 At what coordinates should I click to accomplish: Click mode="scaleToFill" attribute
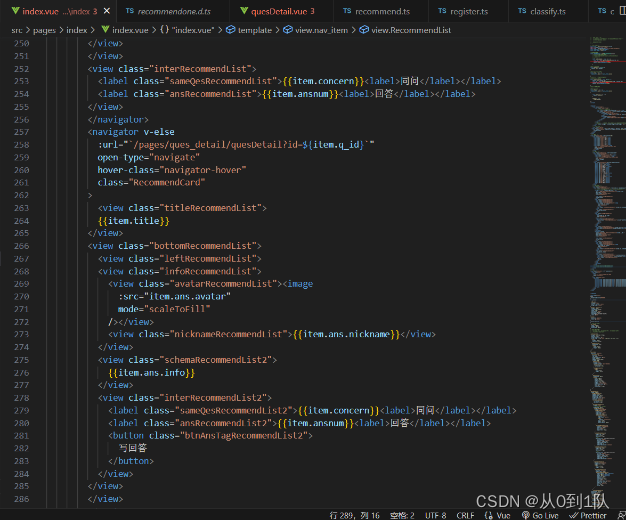click(x=164, y=309)
